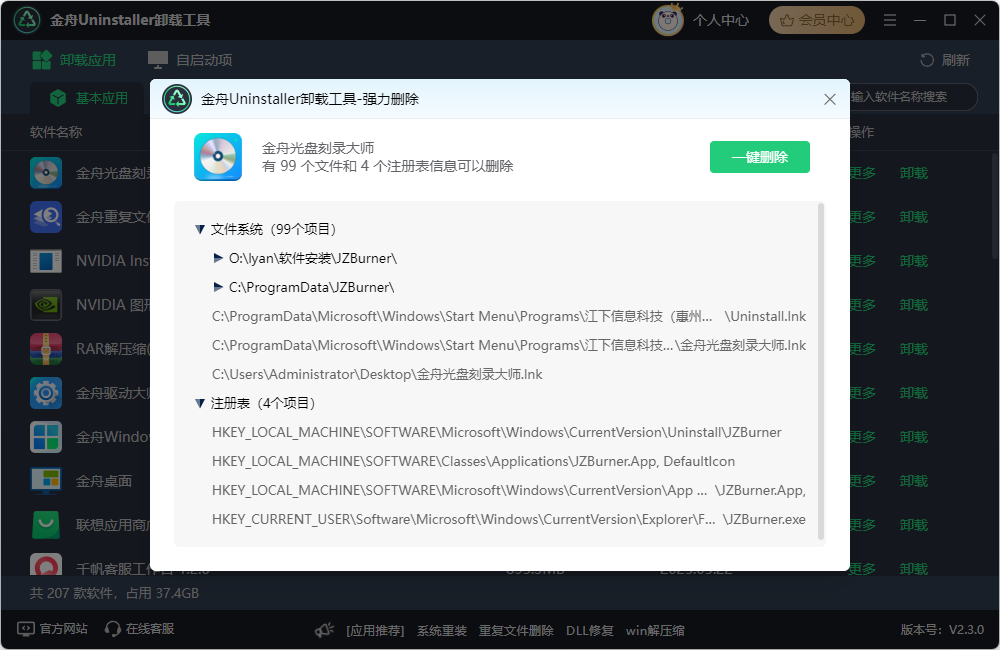The width and height of the screenshot is (1000, 650).
Task: Click the disc icon of 金舟光盘刻录大师 in dialog
Action: pyautogui.click(x=218, y=157)
